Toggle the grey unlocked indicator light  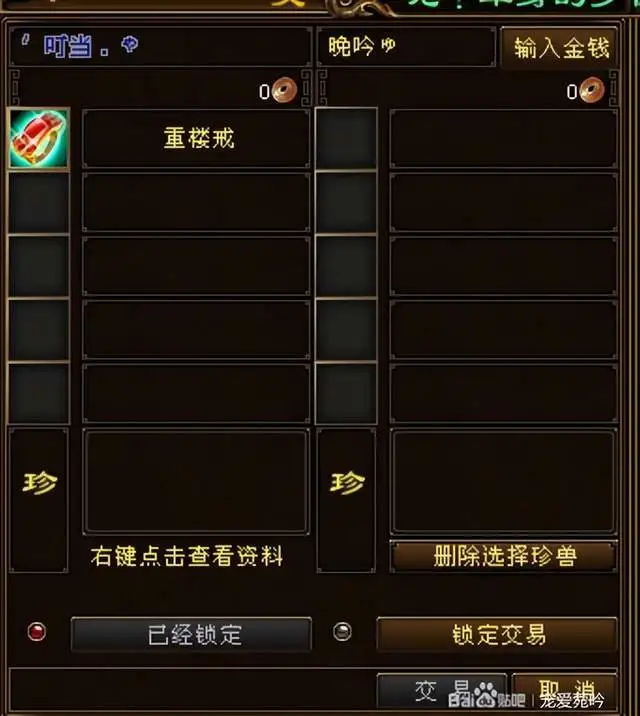[x=342, y=632]
